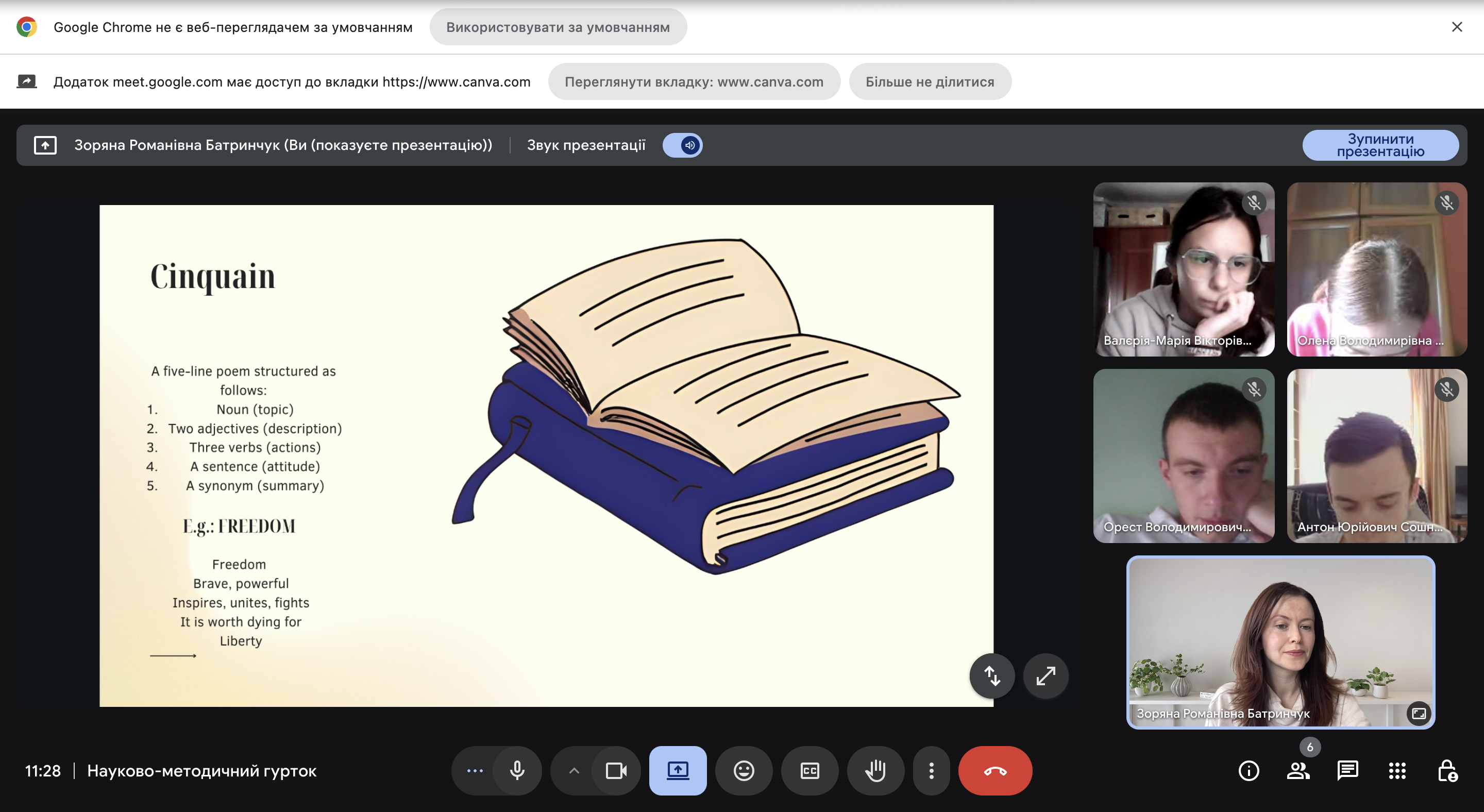Open the activities grid icon
Viewport: 1484px width, 812px height.
1397,771
